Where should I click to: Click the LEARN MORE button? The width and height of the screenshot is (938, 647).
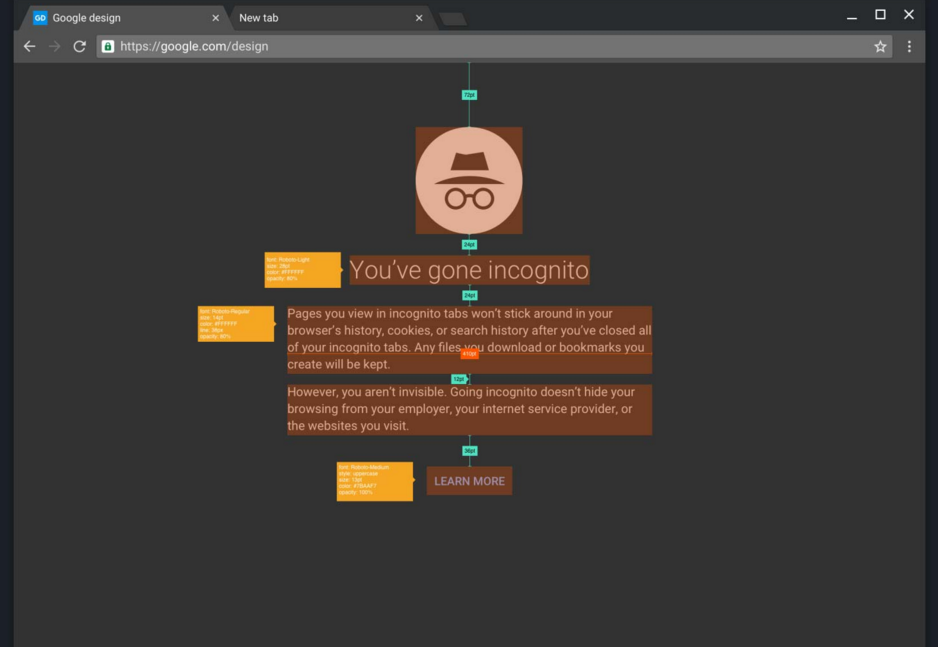click(x=469, y=481)
